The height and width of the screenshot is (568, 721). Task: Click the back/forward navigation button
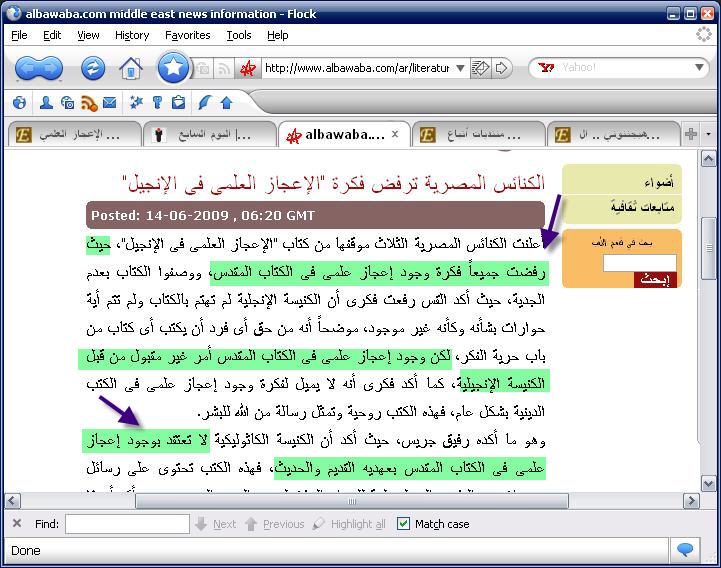click(x=39, y=68)
